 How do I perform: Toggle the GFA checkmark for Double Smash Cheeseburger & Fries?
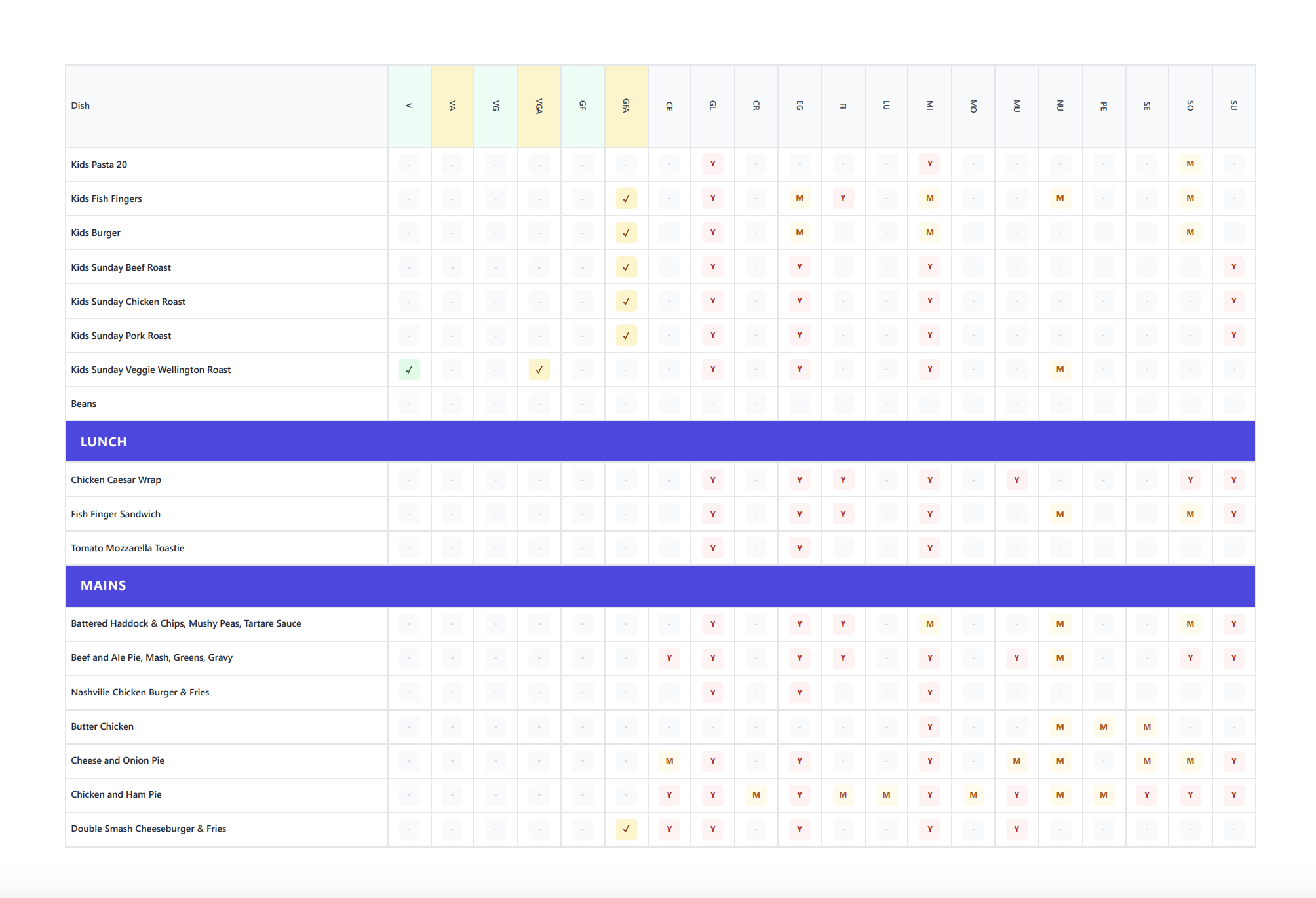626,829
